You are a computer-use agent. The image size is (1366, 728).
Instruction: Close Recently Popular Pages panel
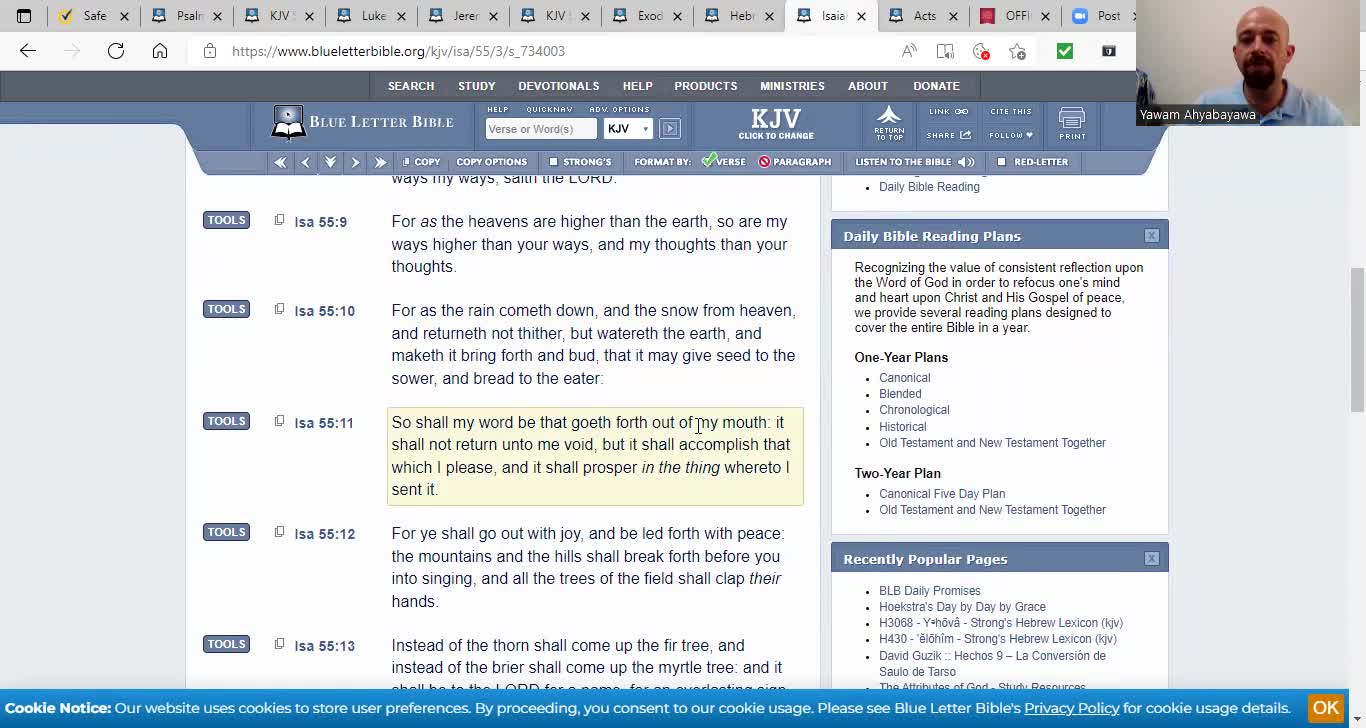click(1152, 559)
